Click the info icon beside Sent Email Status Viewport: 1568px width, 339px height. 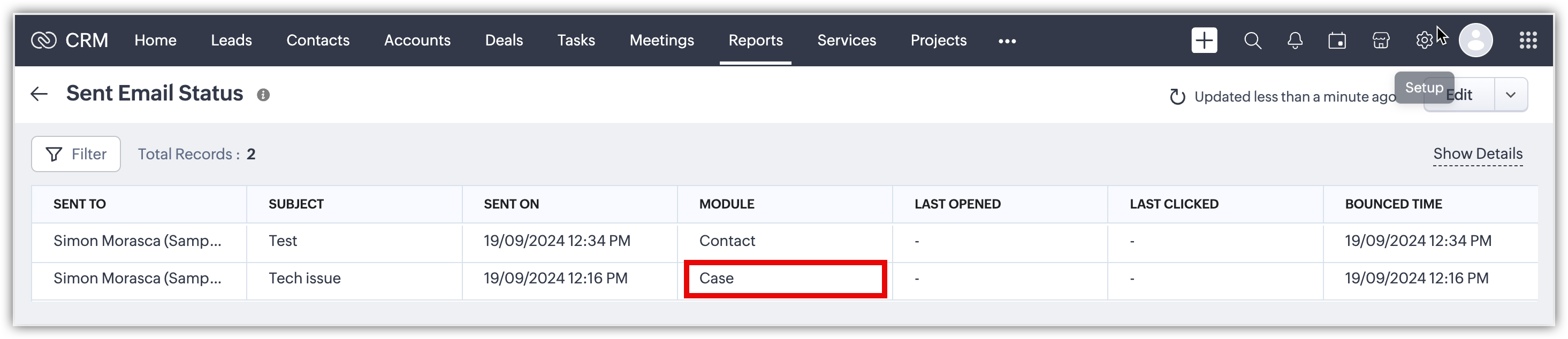click(x=263, y=95)
